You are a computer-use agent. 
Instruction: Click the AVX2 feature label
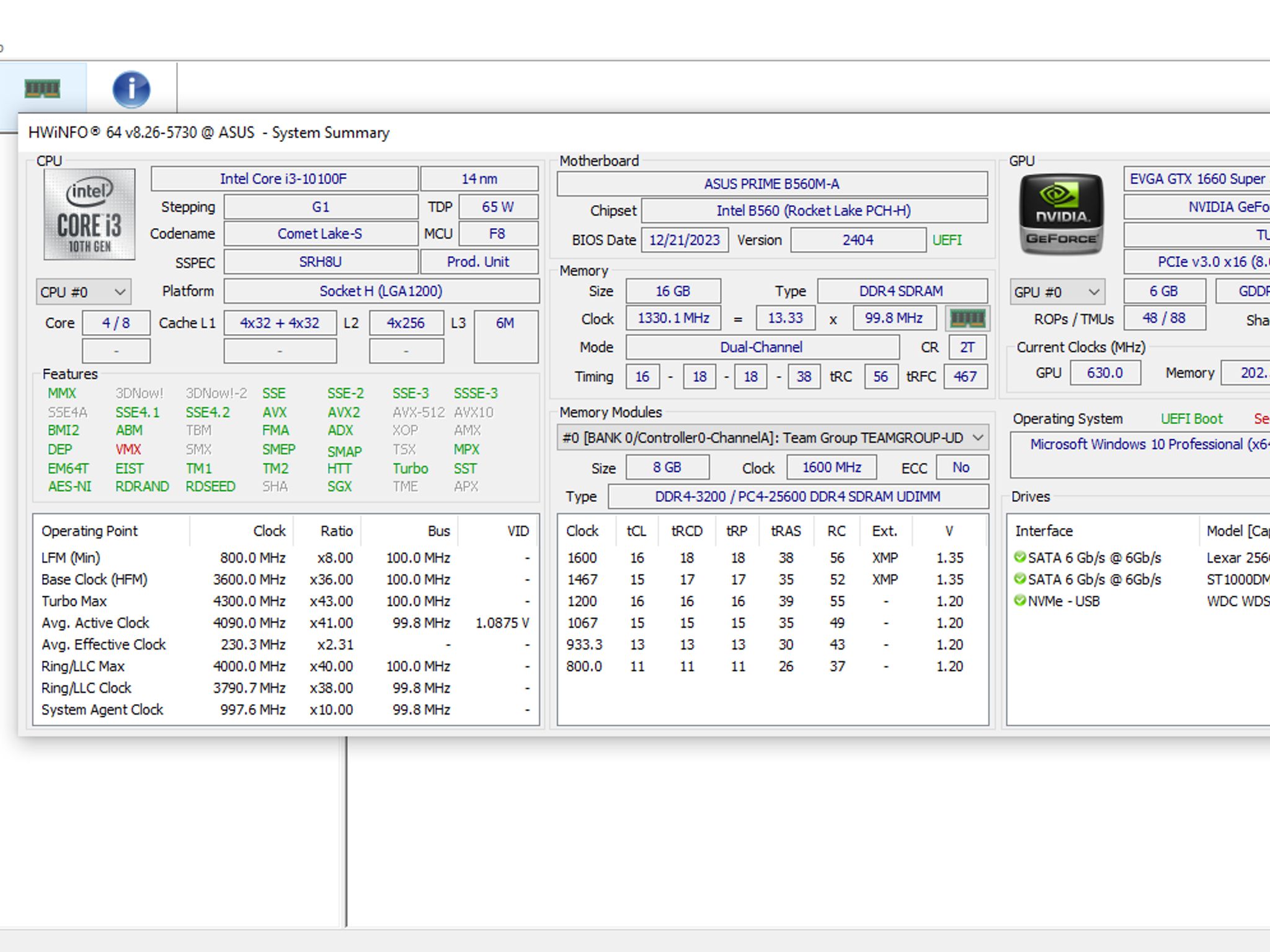[344, 412]
